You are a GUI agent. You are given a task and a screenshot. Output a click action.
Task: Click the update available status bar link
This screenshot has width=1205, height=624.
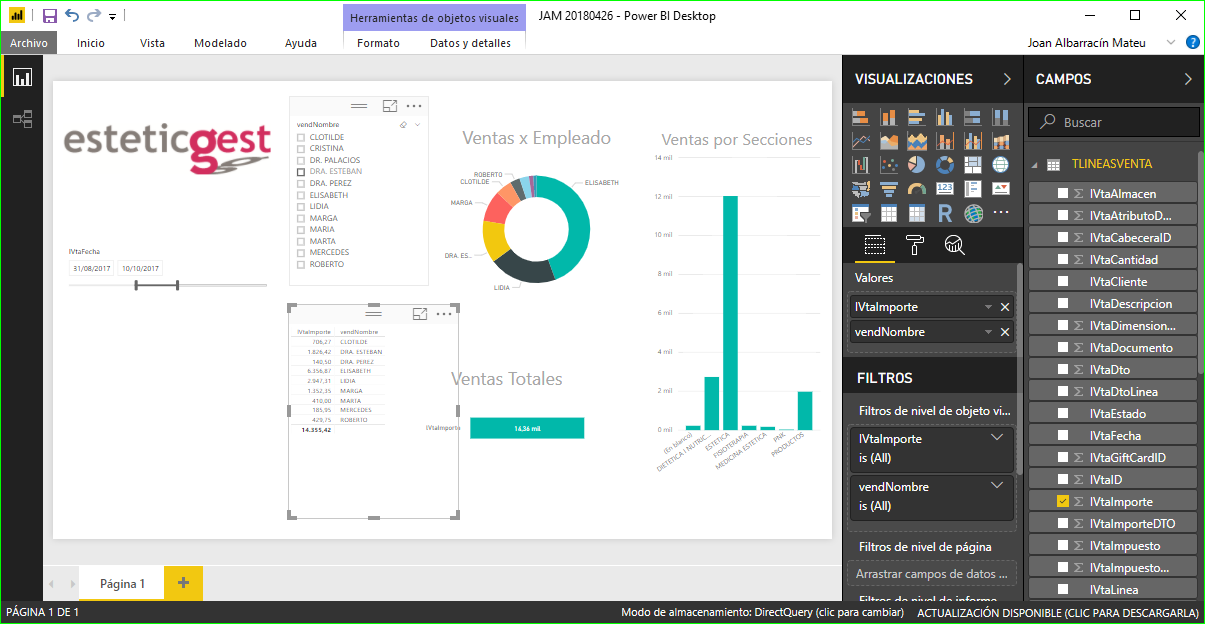[1057, 612]
